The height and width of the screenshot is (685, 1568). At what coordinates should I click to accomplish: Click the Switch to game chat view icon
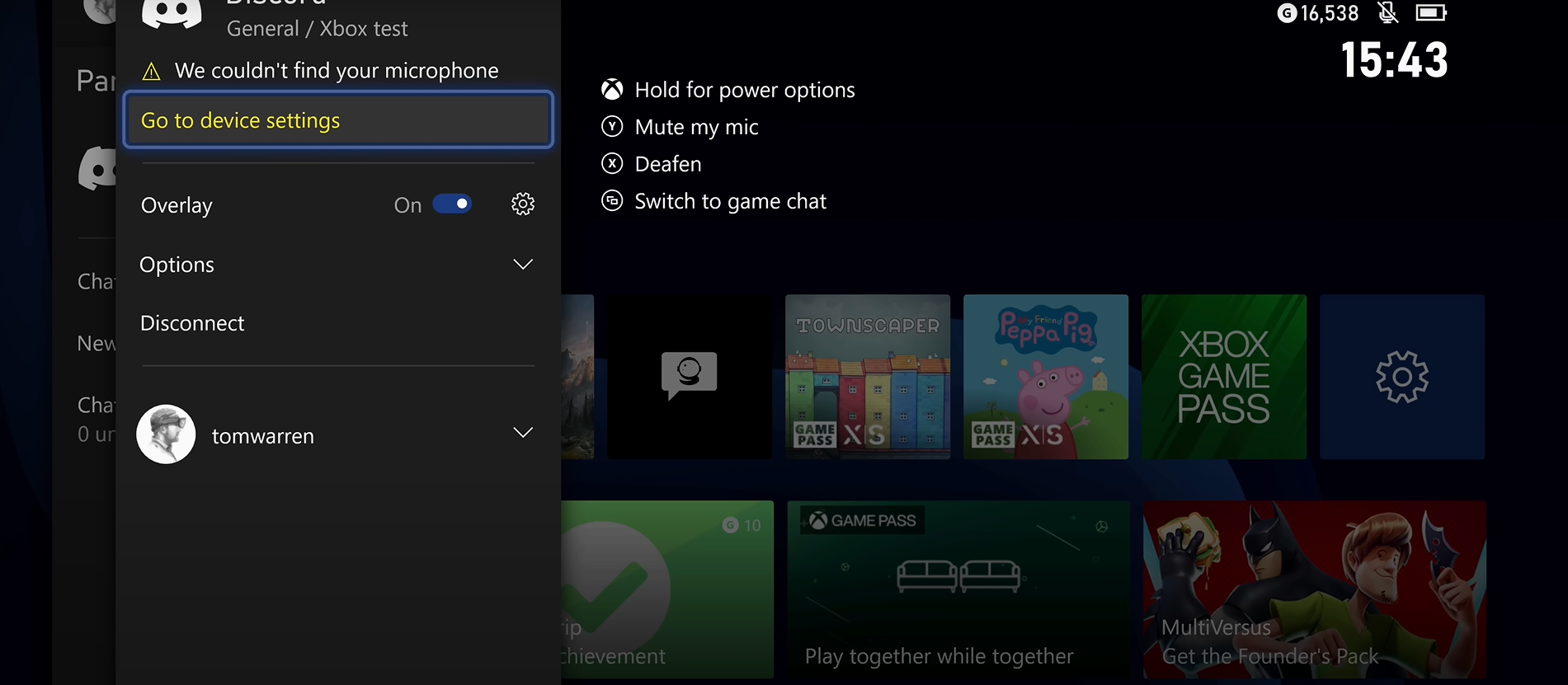(612, 200)
